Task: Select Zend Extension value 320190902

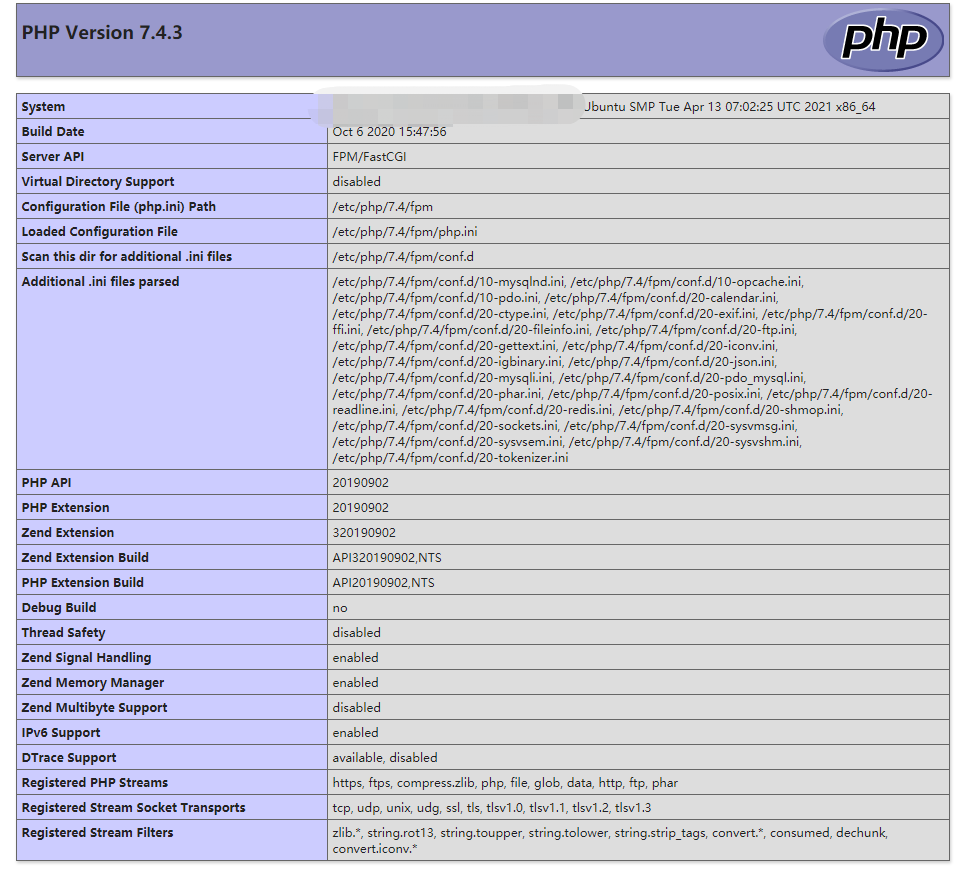Action: (365, 533)
